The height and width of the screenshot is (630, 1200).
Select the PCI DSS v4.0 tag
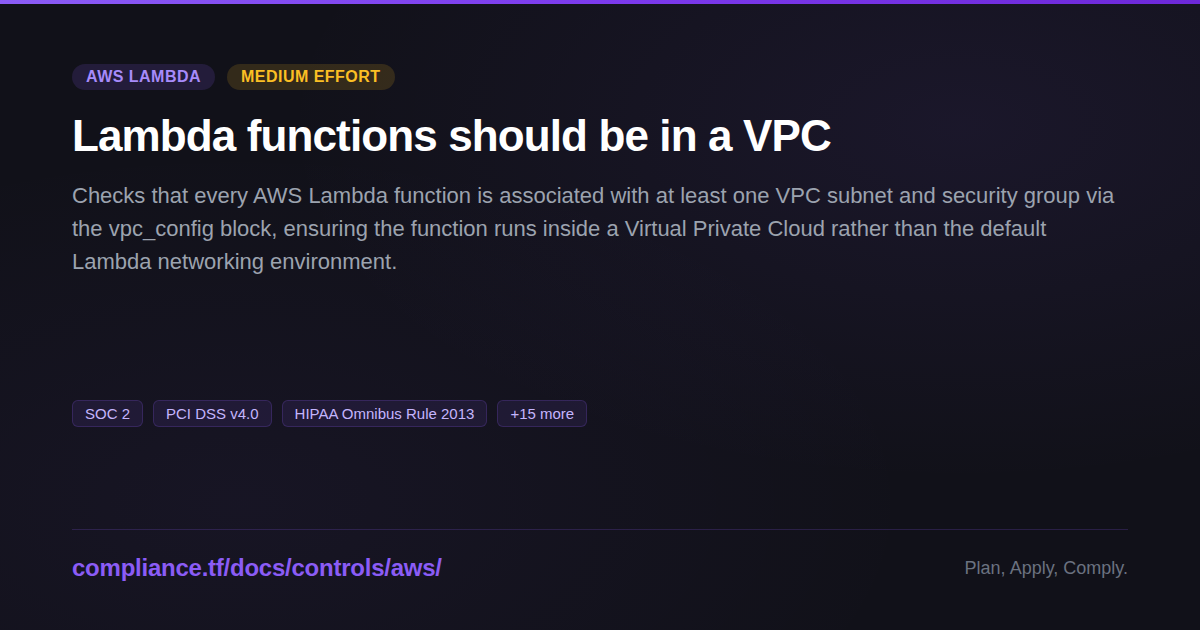(x=212, y=414)
